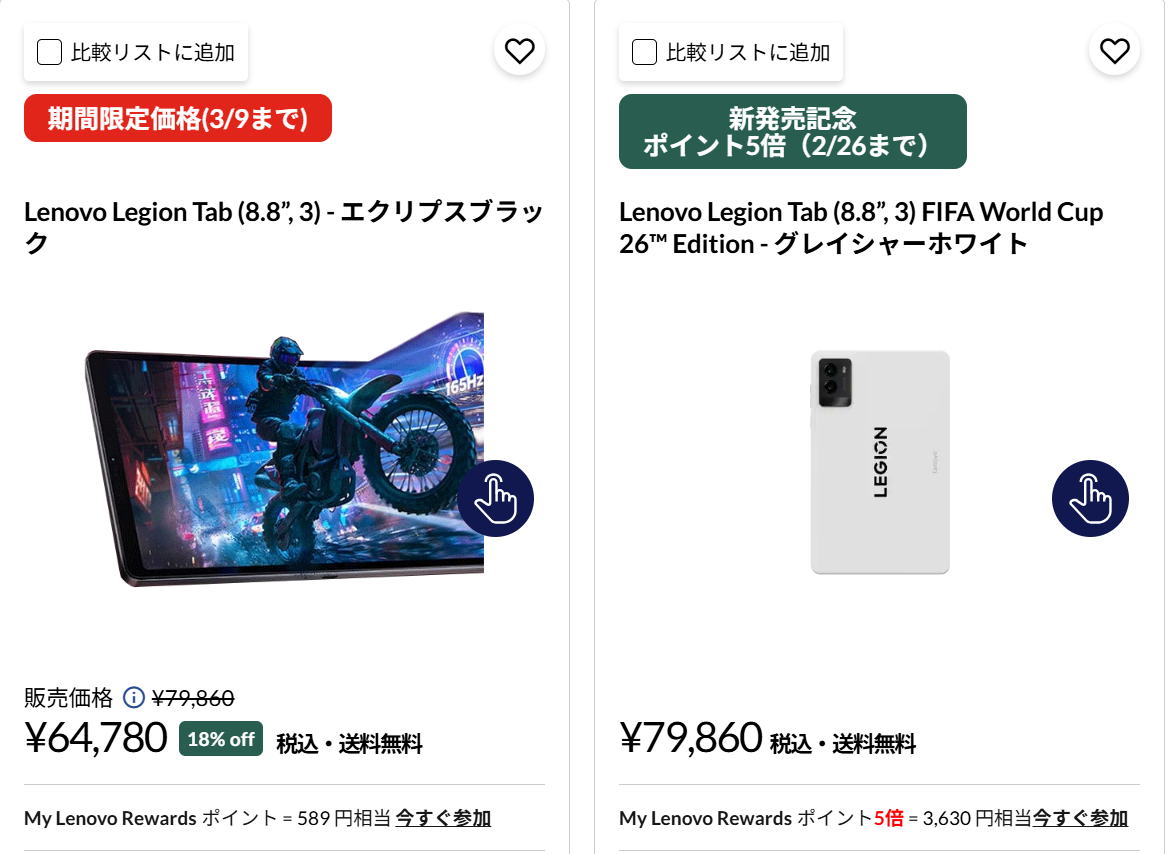
Task: Click the tap hand icon on the FIFA edition product
Action: pos(1090,498)
